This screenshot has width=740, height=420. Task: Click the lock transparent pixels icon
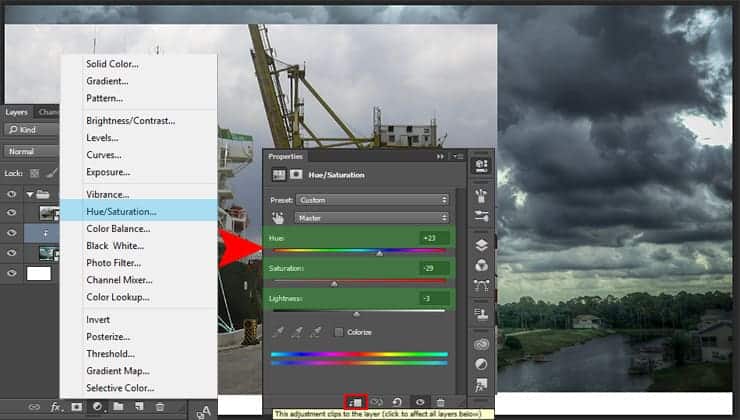coord(34,173)
